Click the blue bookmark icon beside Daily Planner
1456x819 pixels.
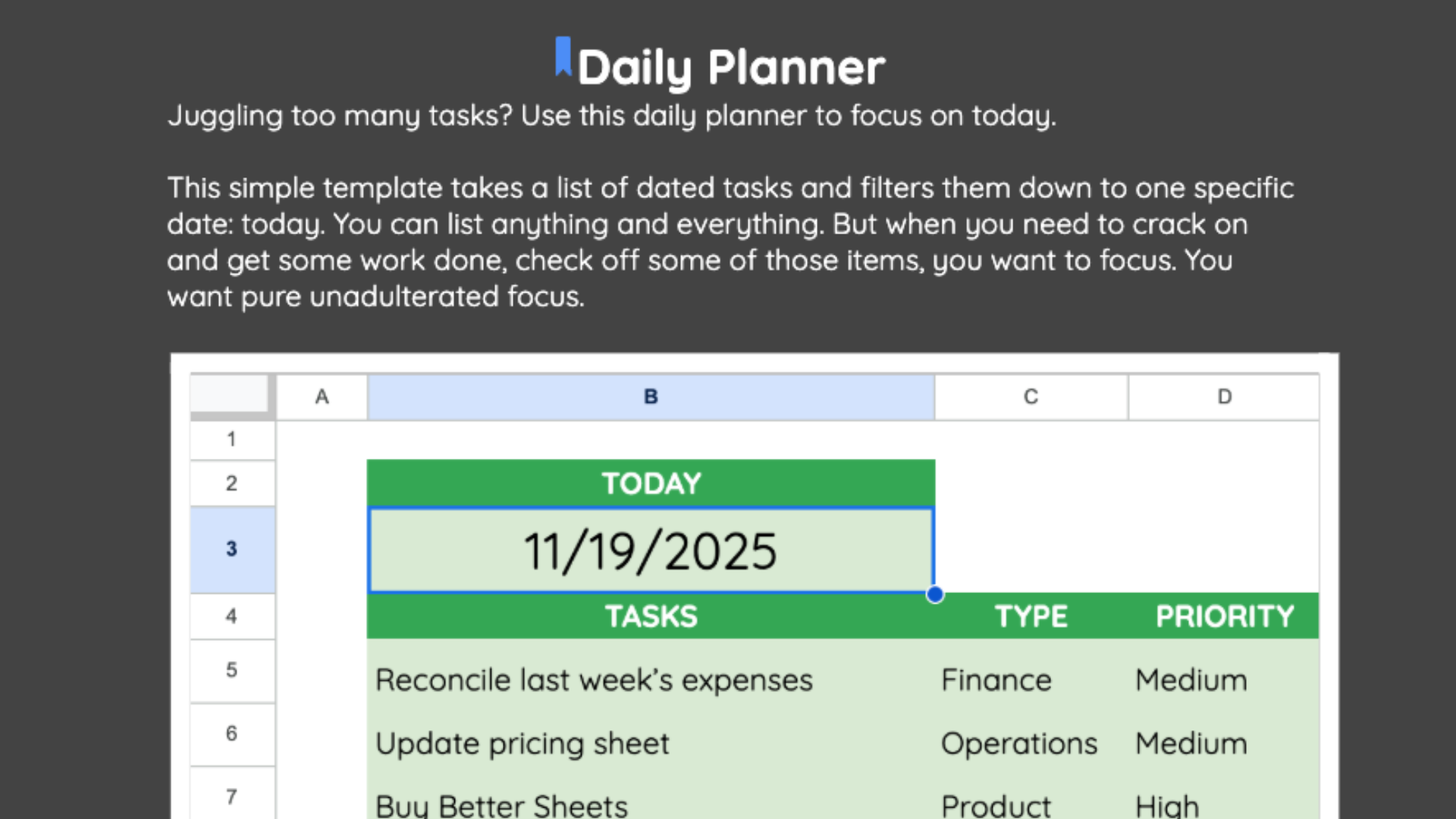tap(563, 57)
